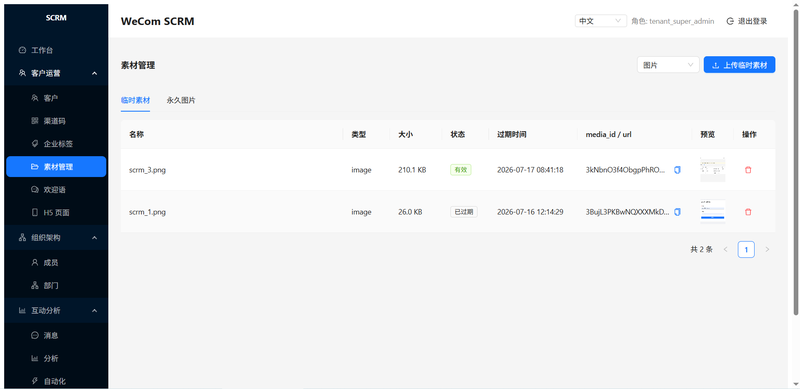The height and width of the screenshot is (389, 800).
Task: Click the 成员 user icon
Action: pyautogui.click(x=35, y=262)
